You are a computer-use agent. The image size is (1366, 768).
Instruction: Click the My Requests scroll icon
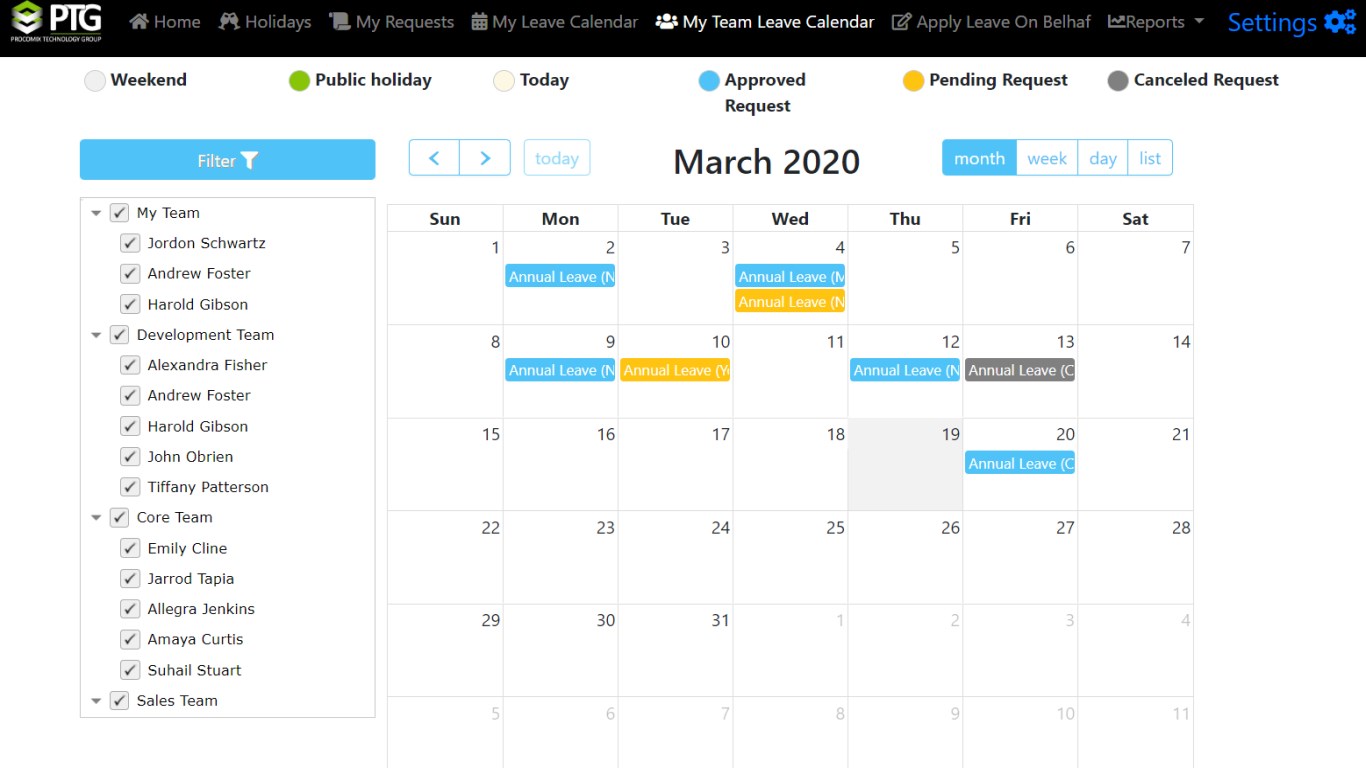click(340, 22)
